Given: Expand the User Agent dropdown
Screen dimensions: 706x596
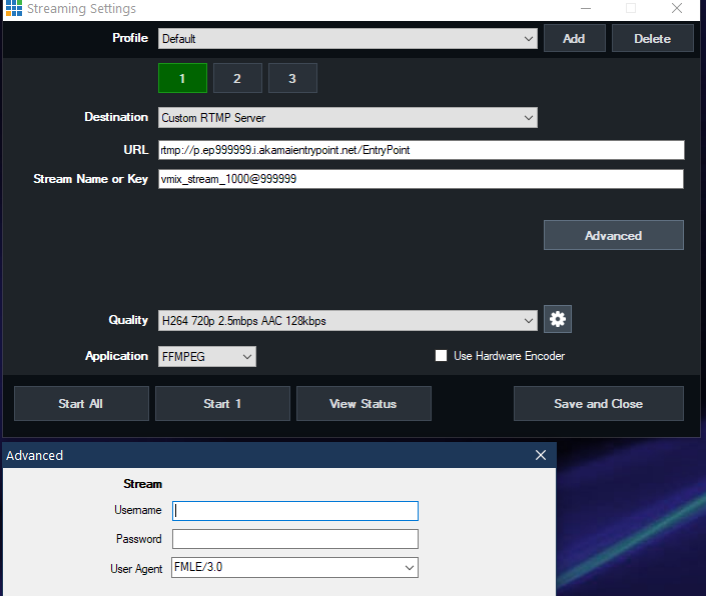Looking at the screenshot, I should point(408,568).
